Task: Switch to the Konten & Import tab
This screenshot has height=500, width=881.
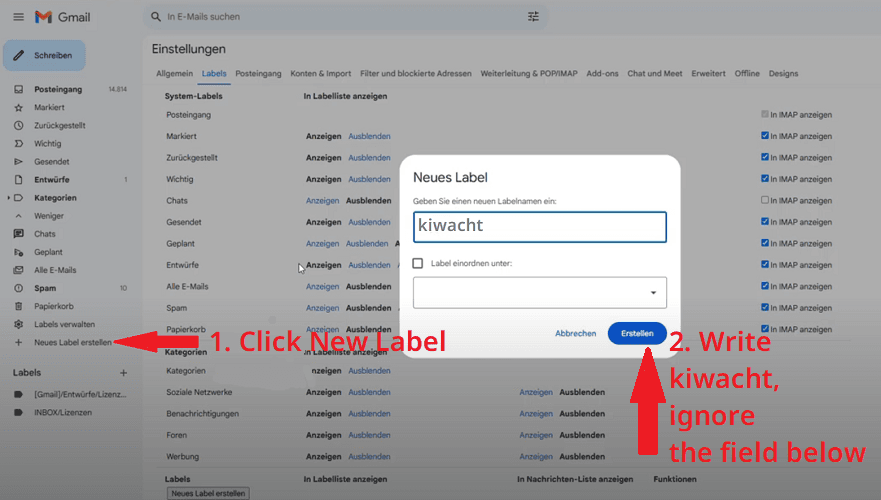Action: 320,74
